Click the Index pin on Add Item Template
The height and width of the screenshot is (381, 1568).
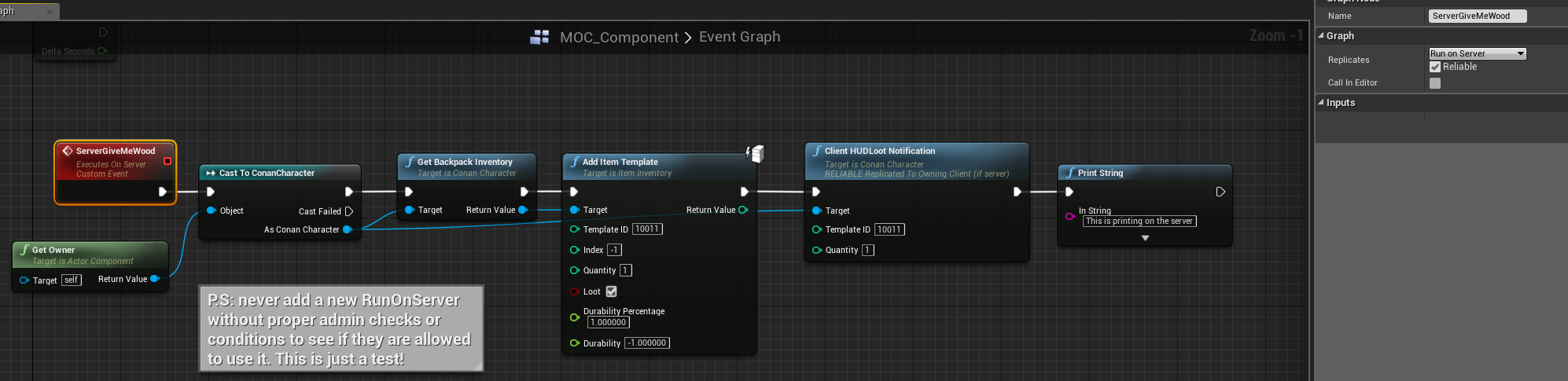point(575,250)
